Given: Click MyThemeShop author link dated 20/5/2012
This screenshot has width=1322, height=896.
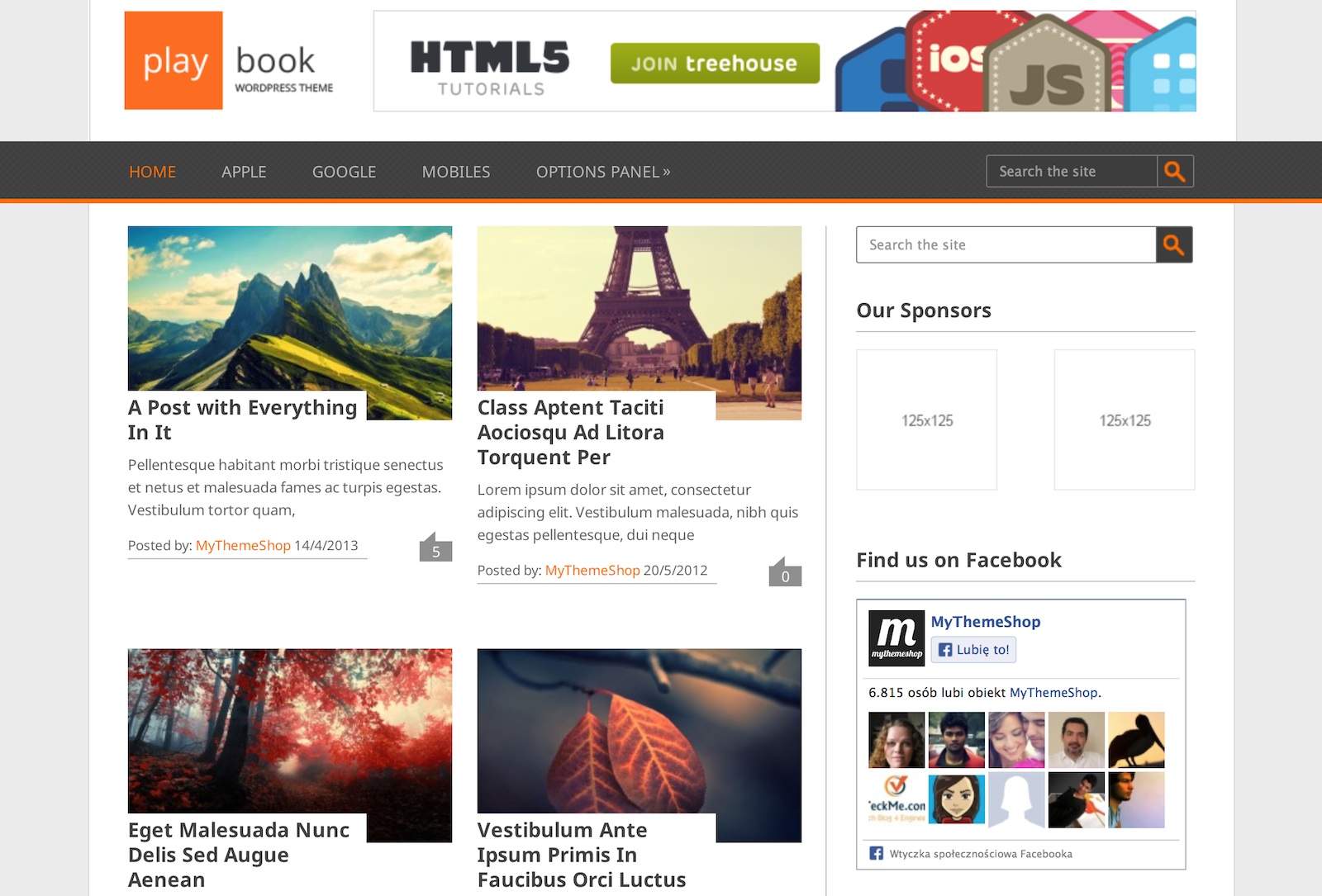Looking at the screenshot, I should (592, 570).
